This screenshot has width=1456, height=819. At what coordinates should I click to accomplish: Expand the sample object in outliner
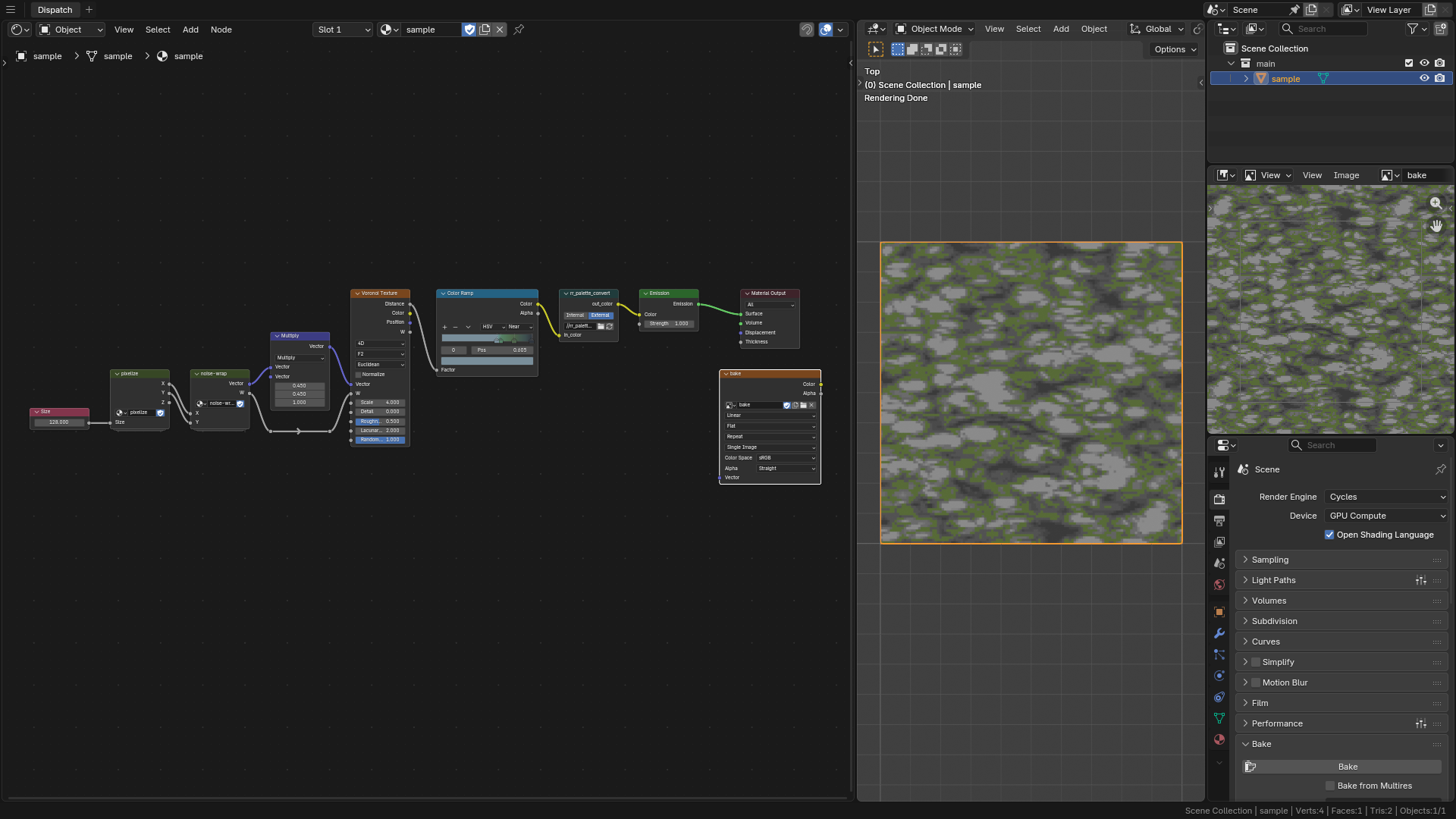tap(1246, 78)
